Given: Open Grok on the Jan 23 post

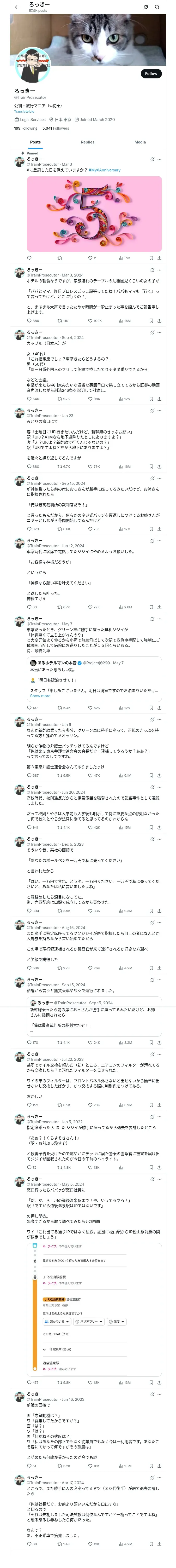Looking at the screenshot, I should coord(152,410).
